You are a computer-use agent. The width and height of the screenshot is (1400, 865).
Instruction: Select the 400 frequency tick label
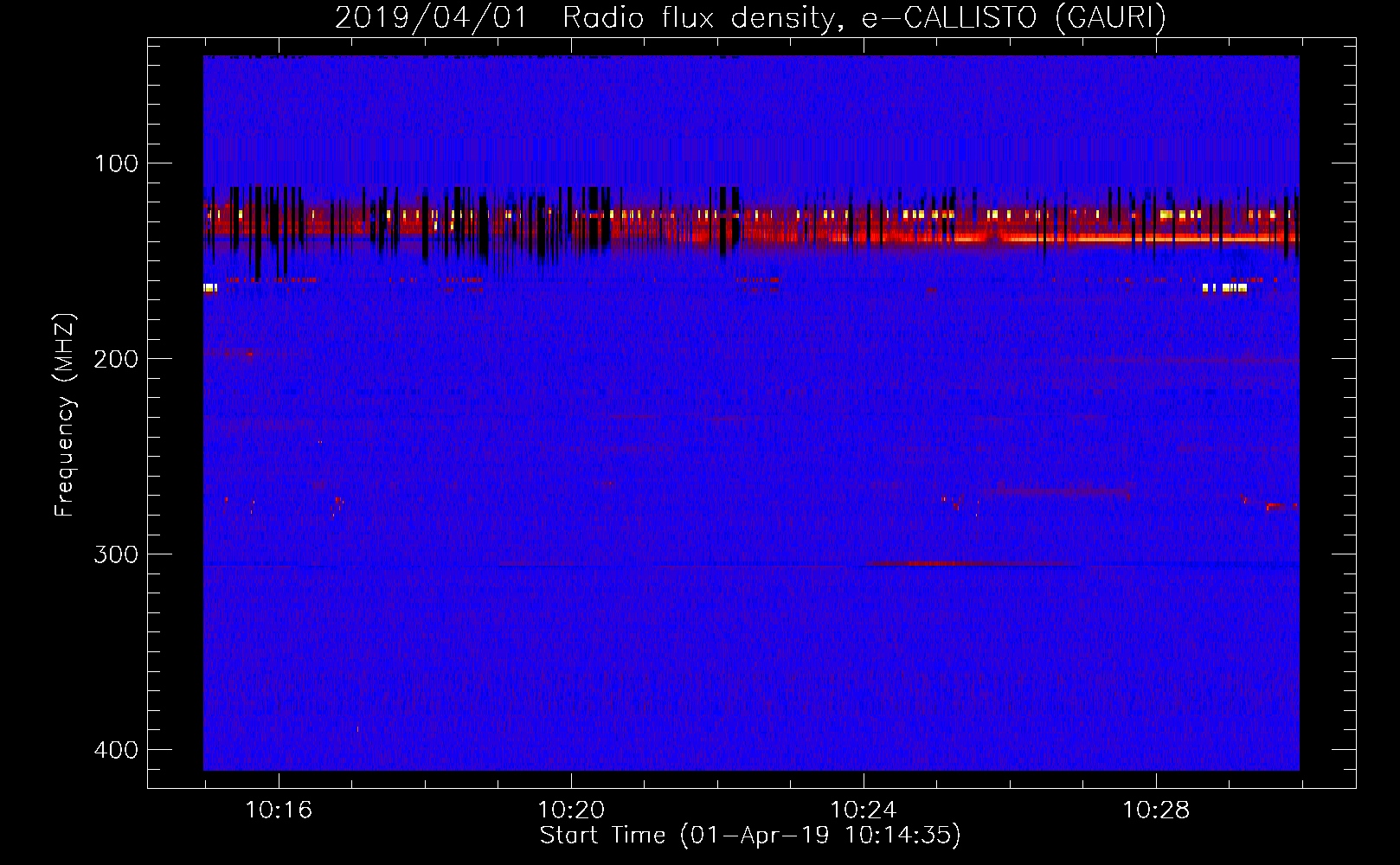coord(116,750)
